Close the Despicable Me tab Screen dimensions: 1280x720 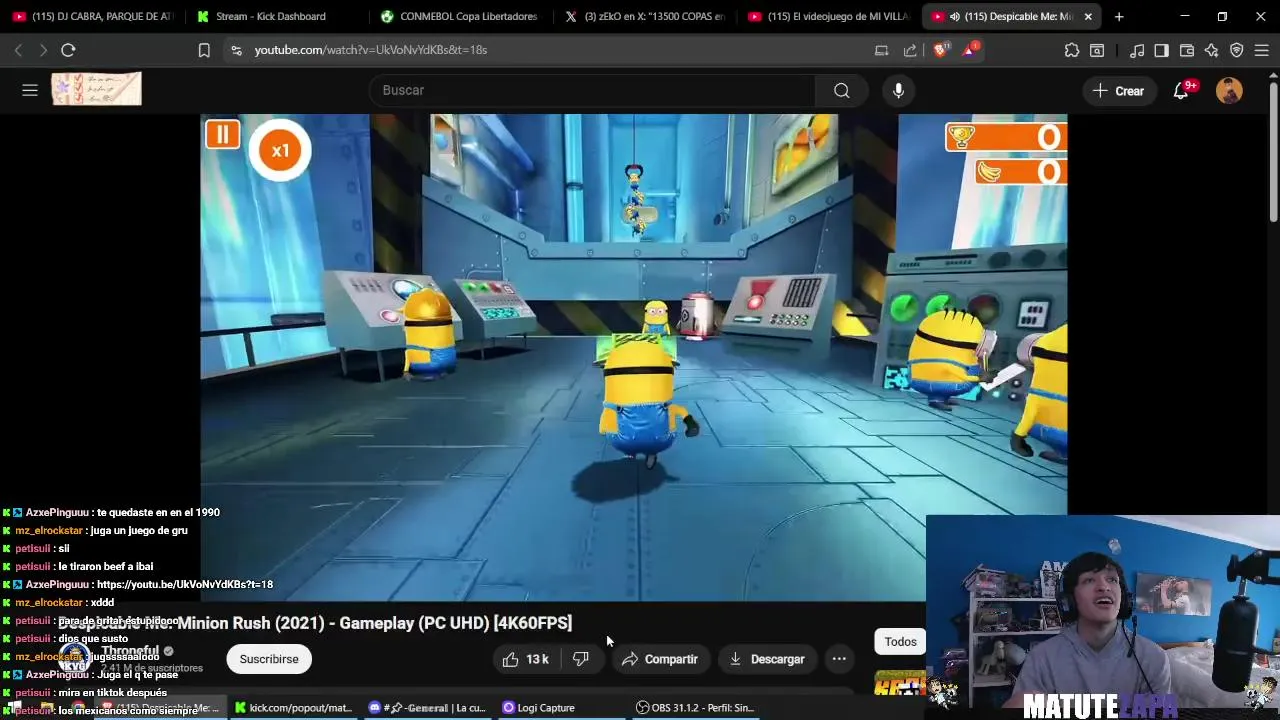click(1088, 16)
